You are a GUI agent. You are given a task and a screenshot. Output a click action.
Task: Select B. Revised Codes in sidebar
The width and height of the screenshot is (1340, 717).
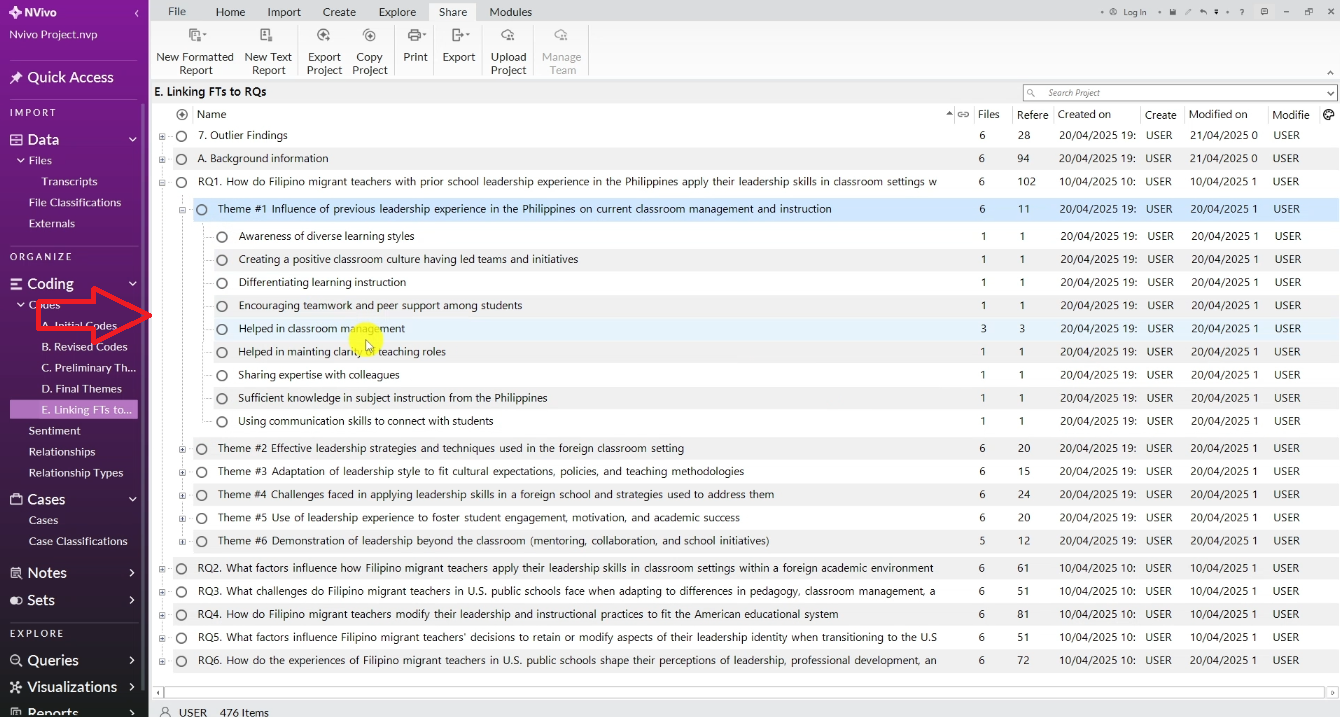point(84,347)
